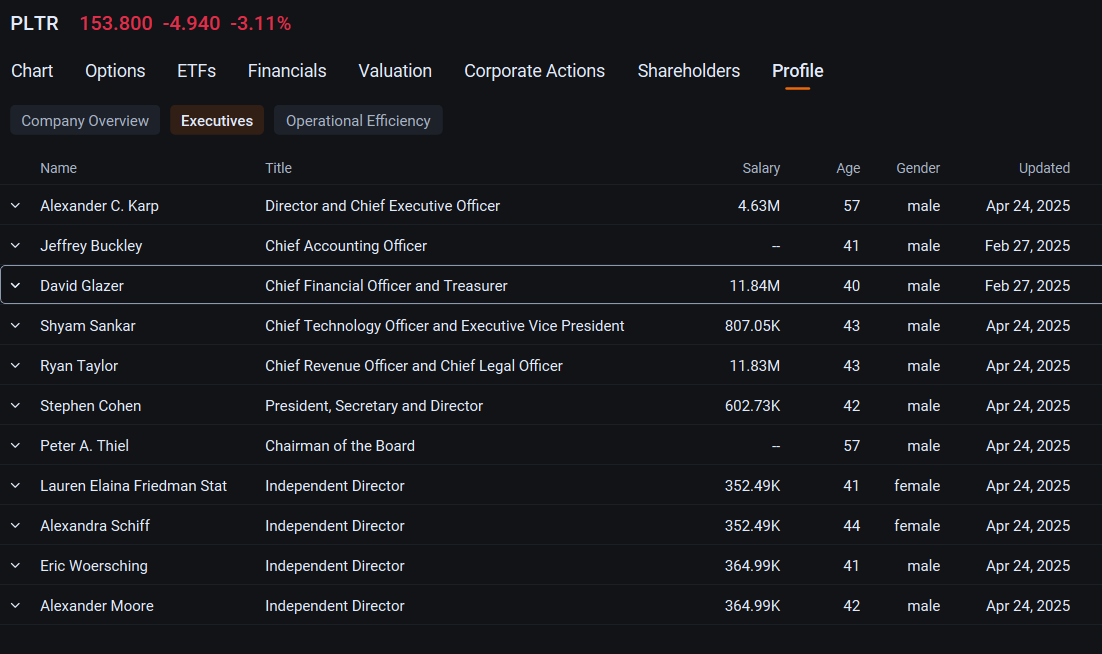The height and width of the screenshot is (654, 1102).
Task: Show the Company Overview section
Action: click(85, 120)
